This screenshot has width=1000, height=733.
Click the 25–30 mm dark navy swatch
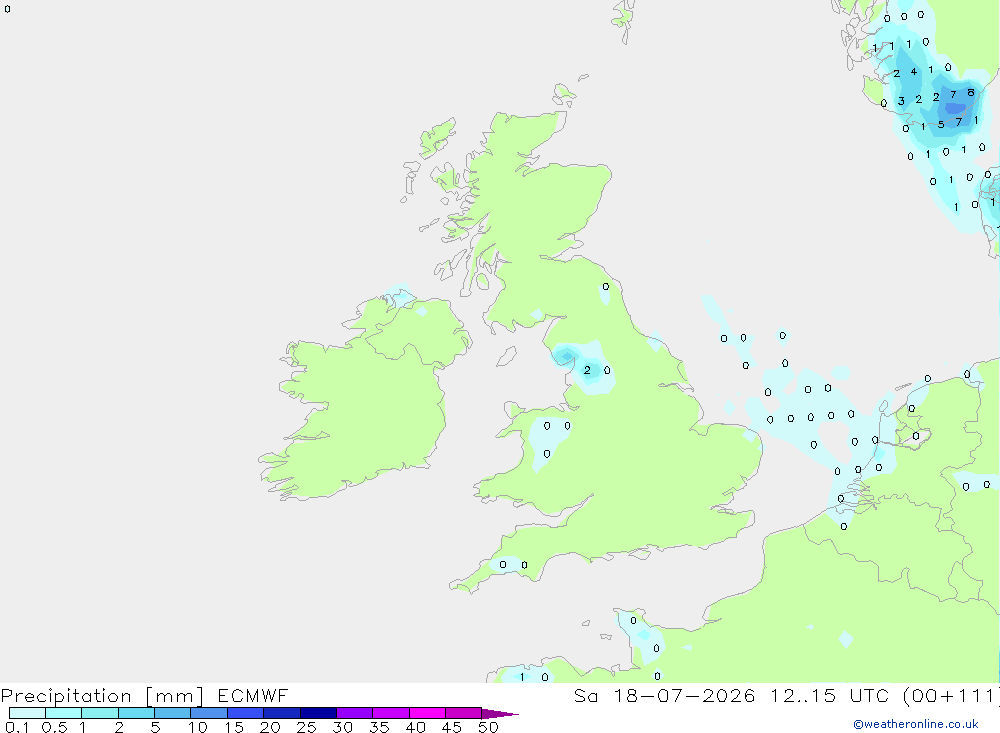click(318, 713)
